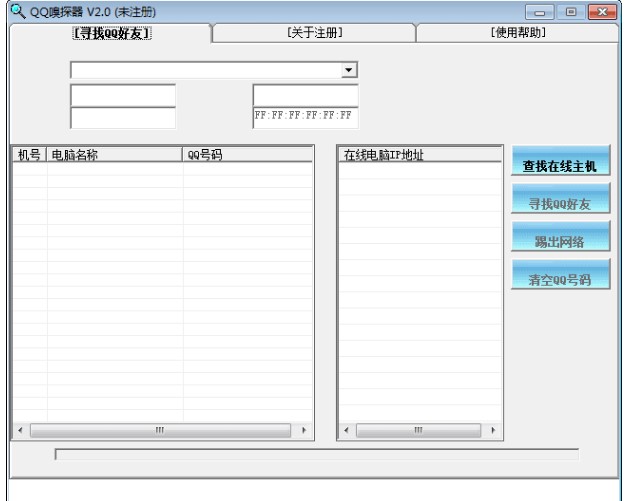Switch to the 寻找QQ好友 tab
This screenshot has height=501, width=626.
tap(111, 33)
